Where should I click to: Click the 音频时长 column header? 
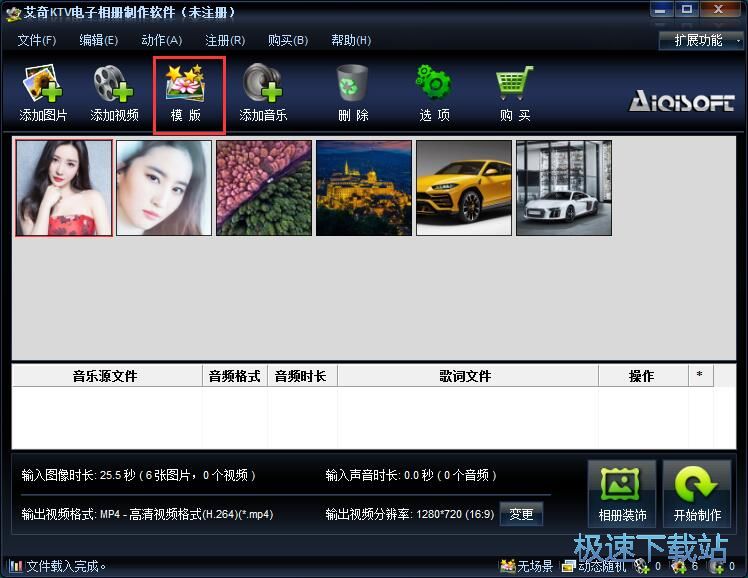click(302, 376)
